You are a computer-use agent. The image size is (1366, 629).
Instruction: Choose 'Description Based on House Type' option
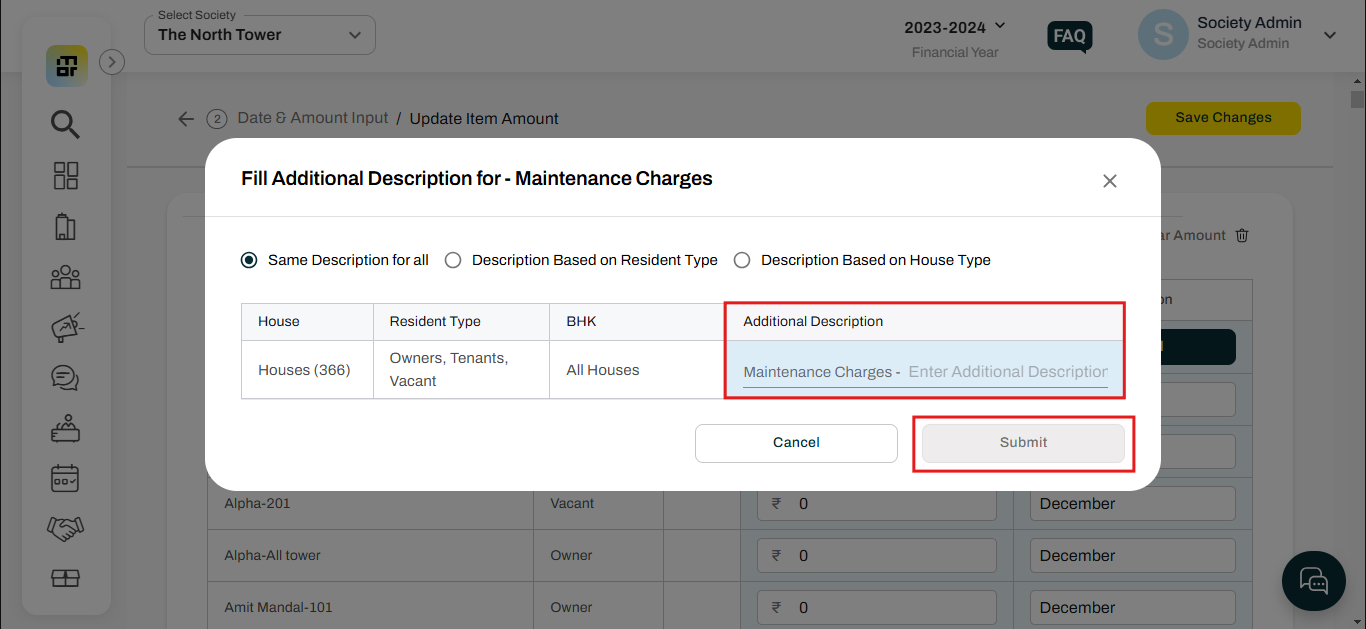(742, 260)
